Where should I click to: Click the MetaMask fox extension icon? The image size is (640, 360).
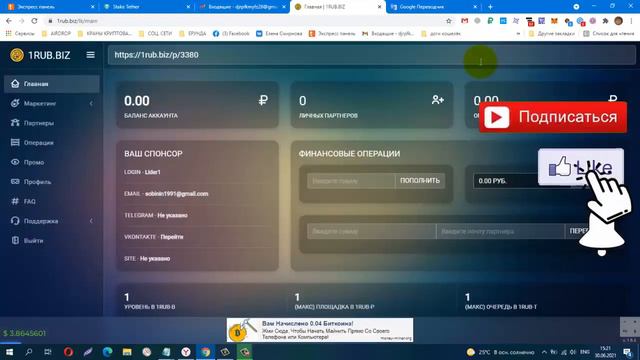554,21
